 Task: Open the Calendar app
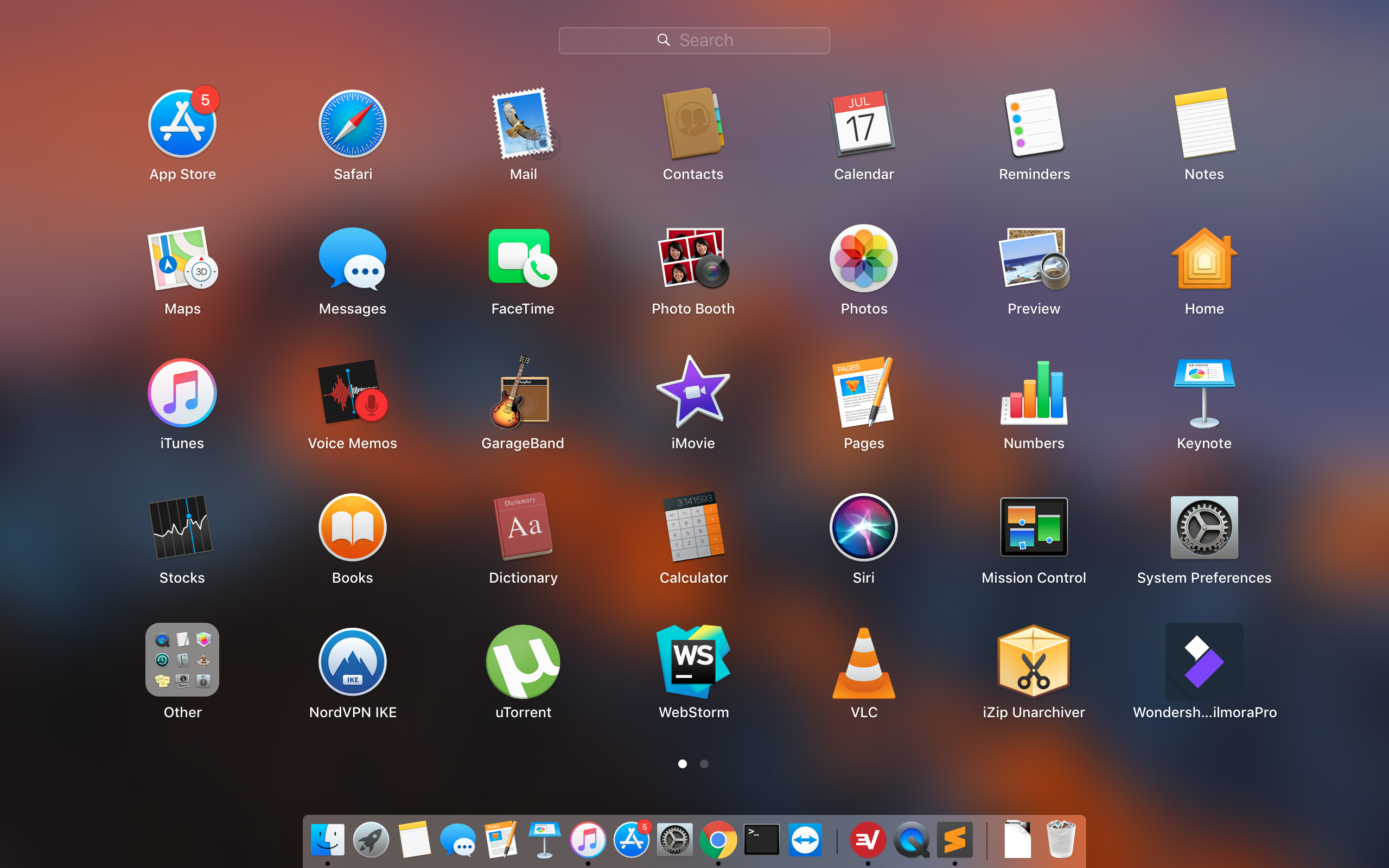[x=864, y=124]
